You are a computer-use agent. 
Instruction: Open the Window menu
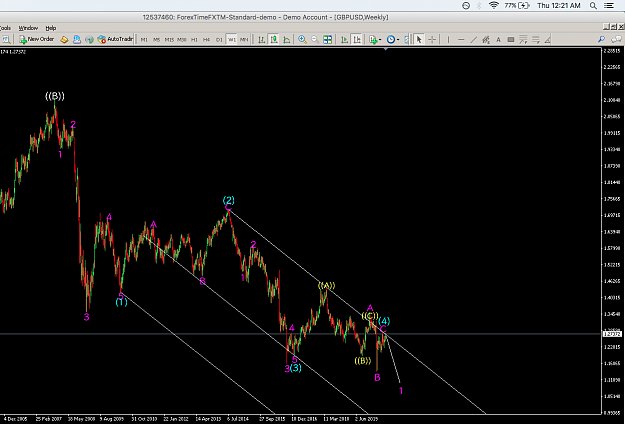pyautogui.click(x=28, y=28)
